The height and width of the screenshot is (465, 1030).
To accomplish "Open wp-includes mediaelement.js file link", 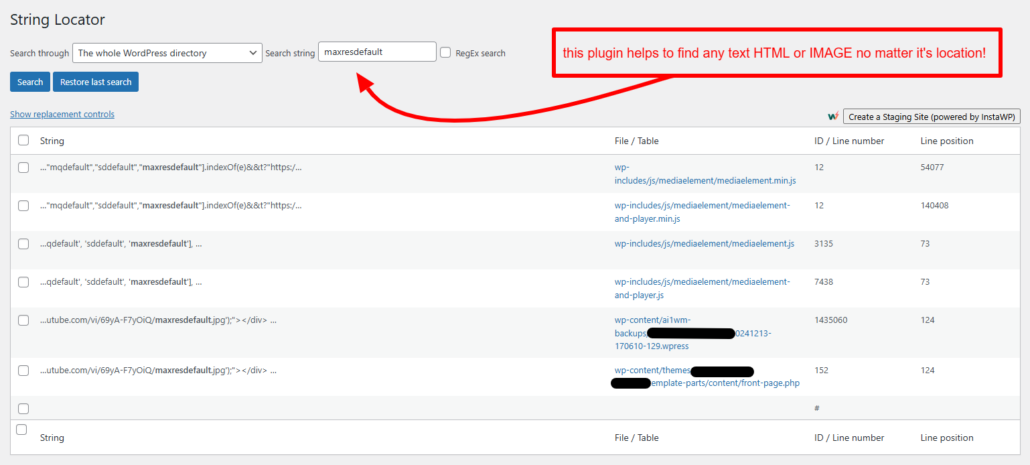I will coord(704,244).
